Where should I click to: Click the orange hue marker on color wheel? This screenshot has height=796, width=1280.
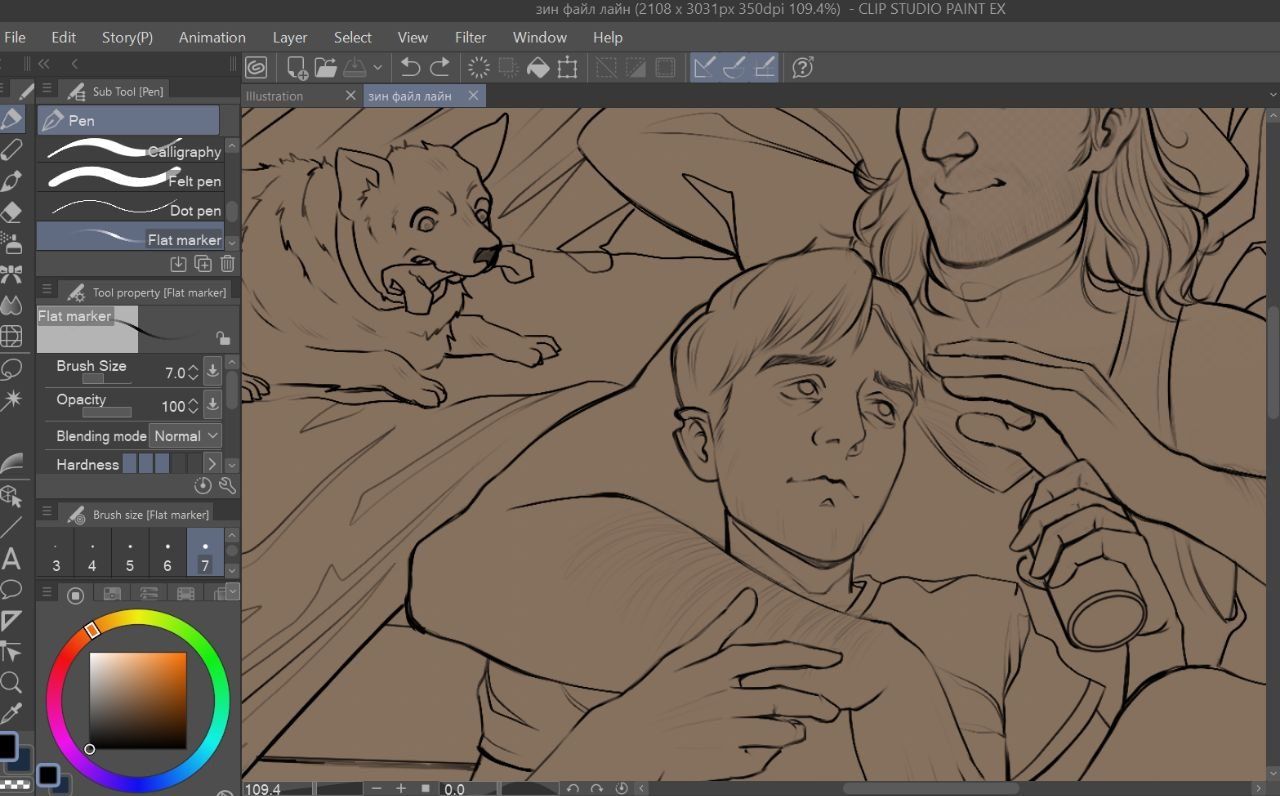click(92, 630)
